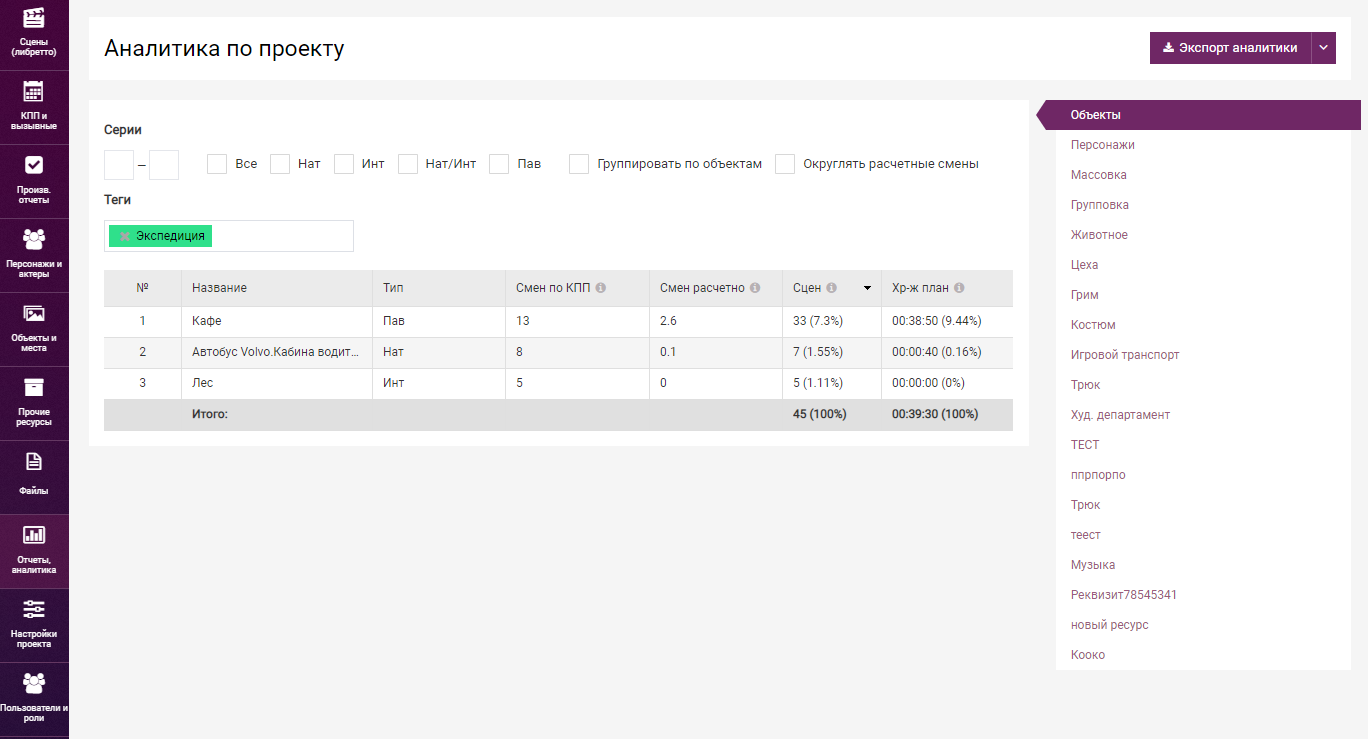Open the новый ресурс category link
This screenshot has height=739, width=1368.
1109,625
